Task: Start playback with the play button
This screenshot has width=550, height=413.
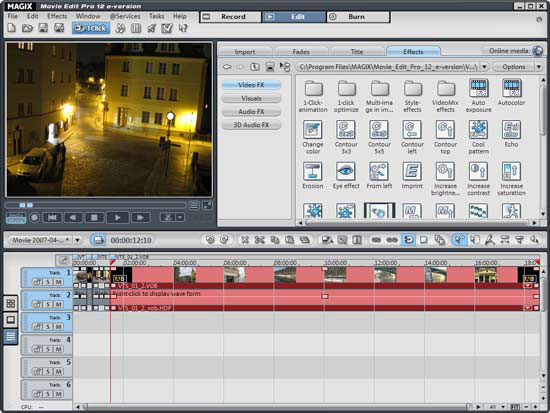Action: point(117,218)
